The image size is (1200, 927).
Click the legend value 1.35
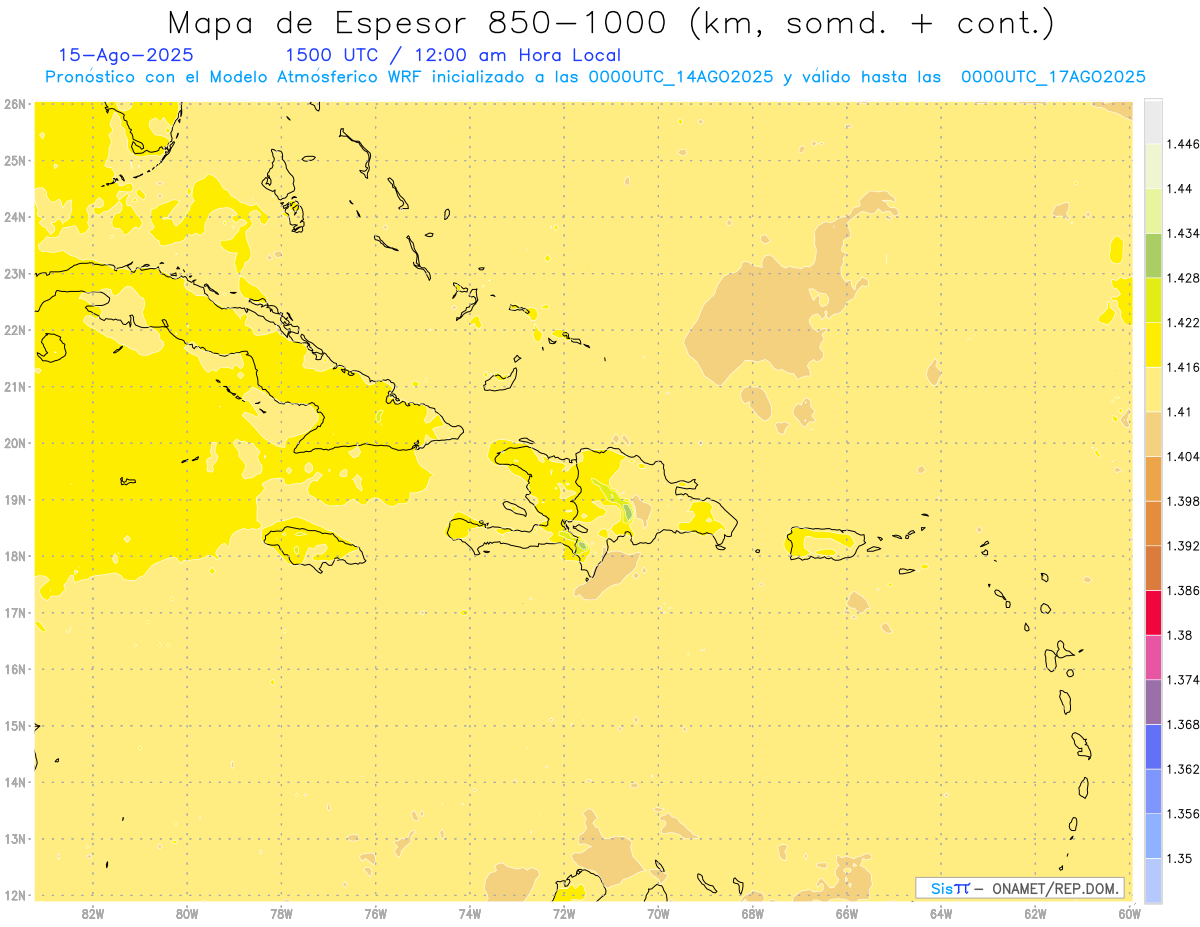(1180, 858)
